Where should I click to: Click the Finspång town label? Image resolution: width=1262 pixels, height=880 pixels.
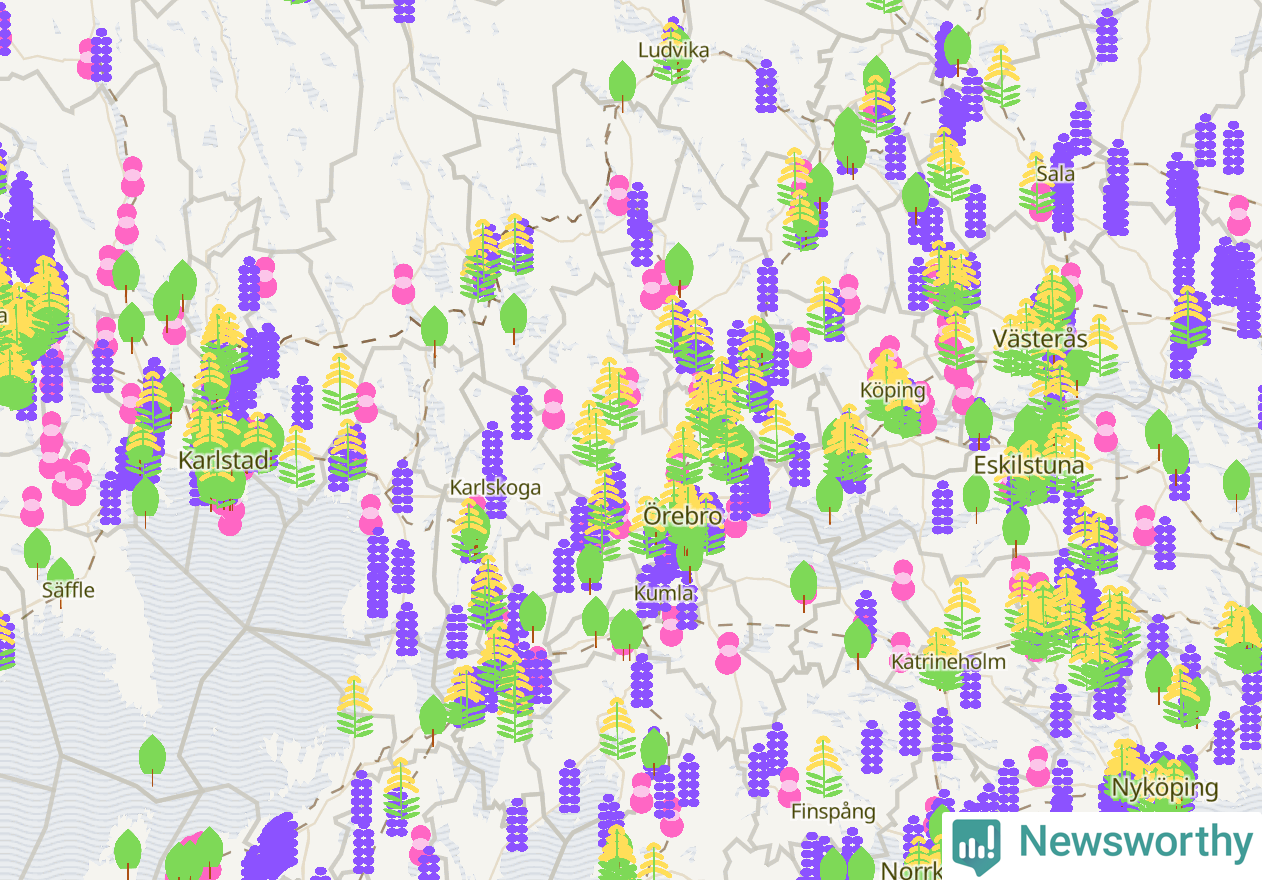(x=833, y=812)
